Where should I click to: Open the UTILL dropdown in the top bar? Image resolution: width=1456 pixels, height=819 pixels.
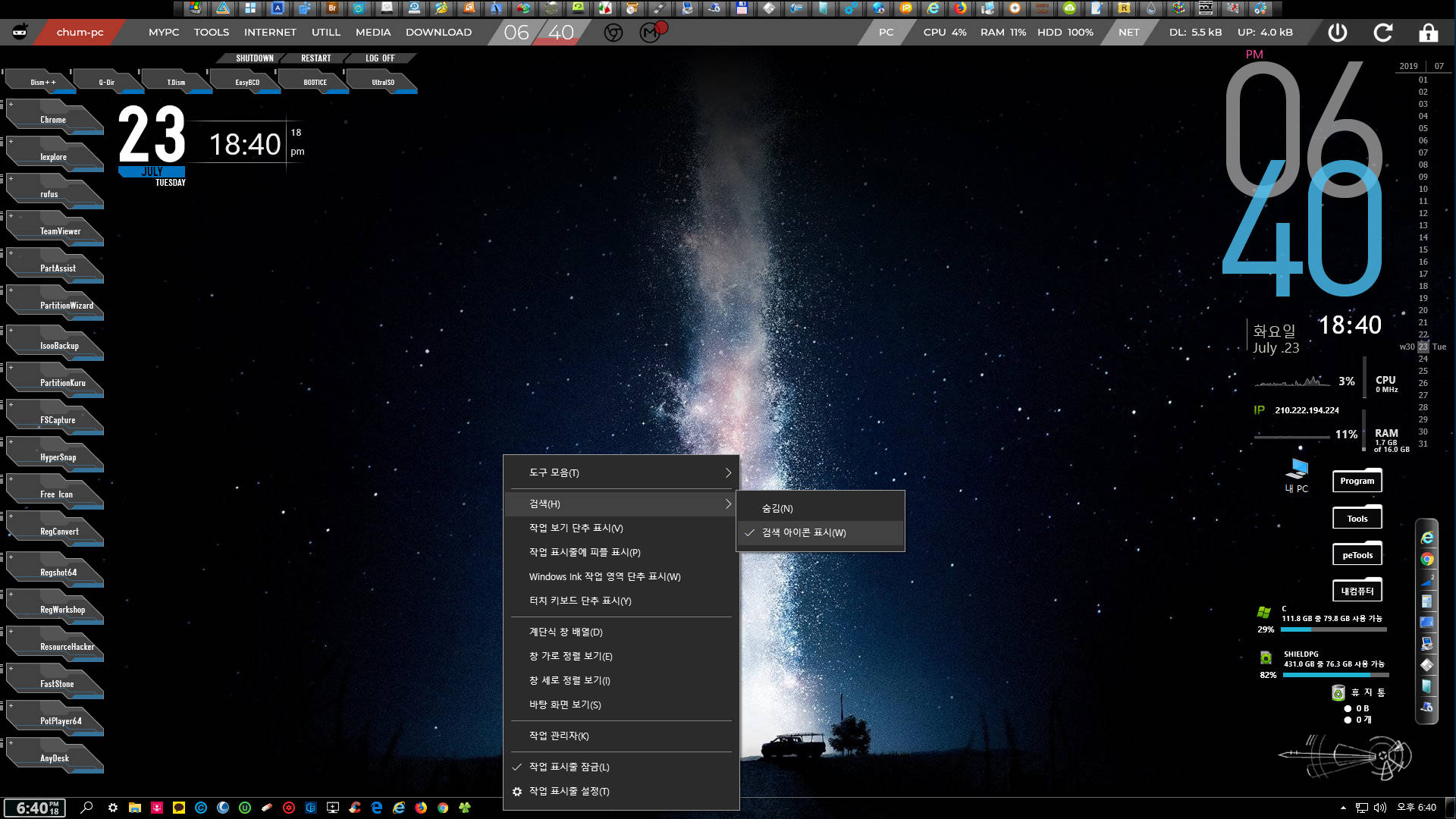(x=326, y=32)
